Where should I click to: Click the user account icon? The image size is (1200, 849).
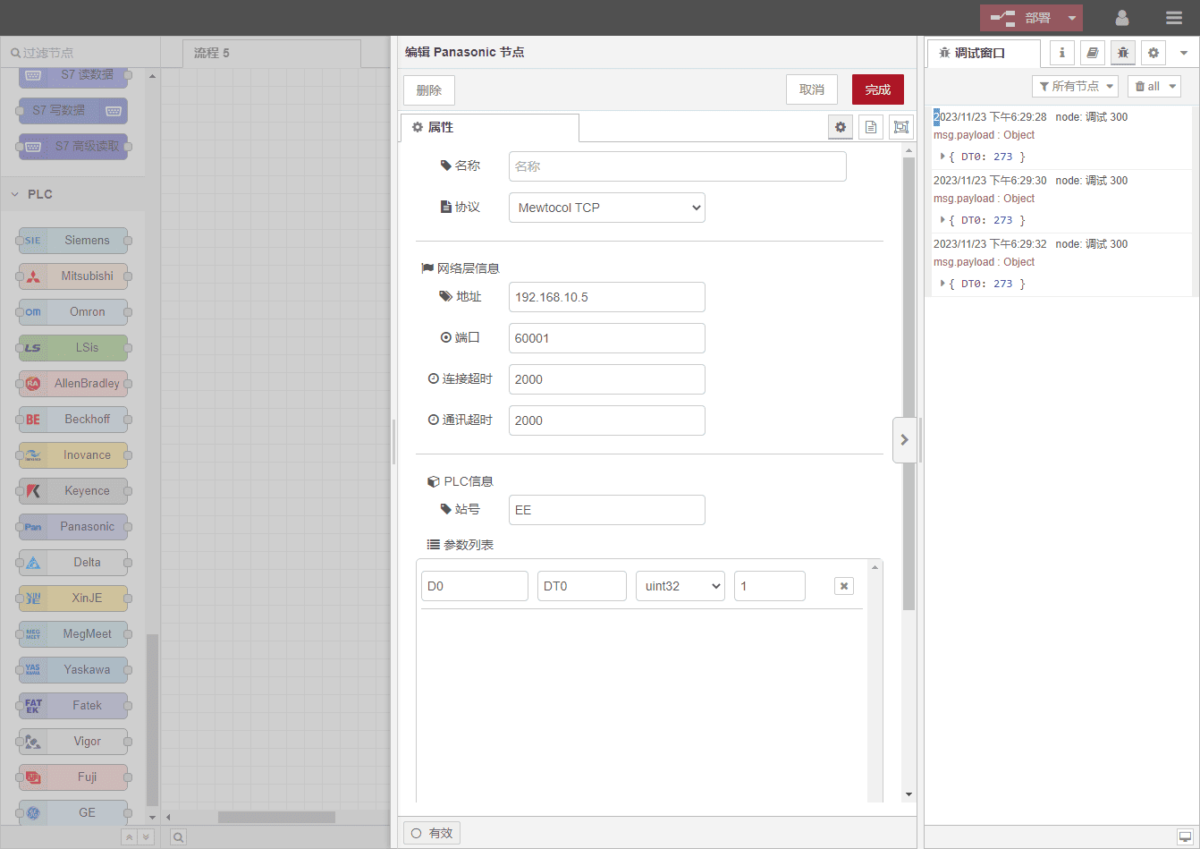tap(1122, 18)
